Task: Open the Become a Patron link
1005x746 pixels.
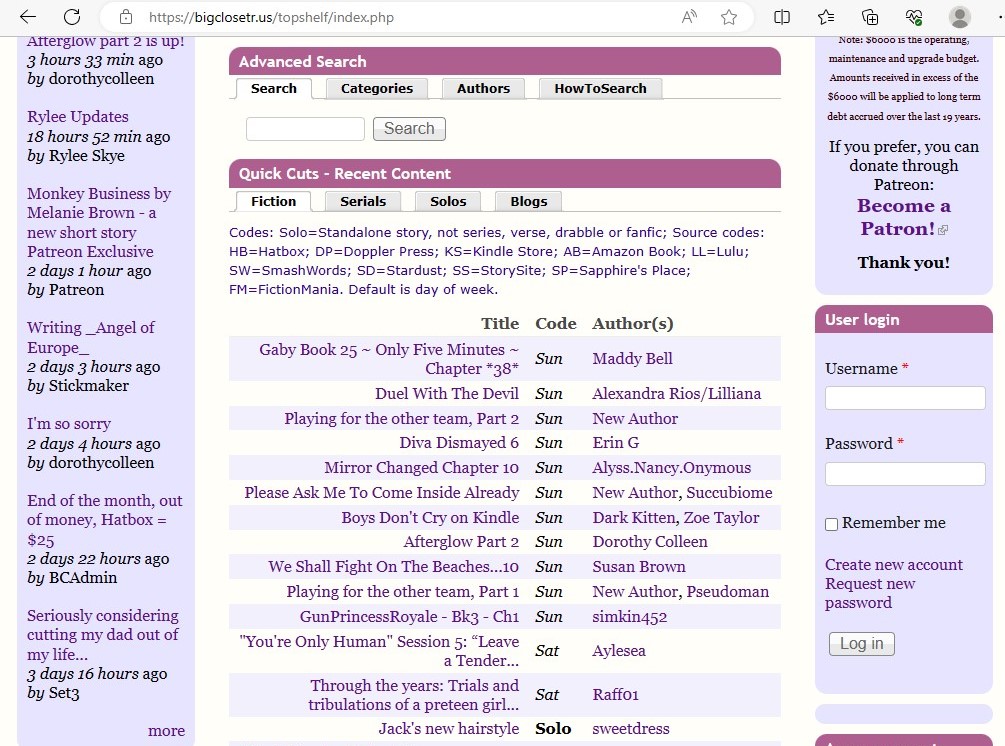Action: point(903,217)
